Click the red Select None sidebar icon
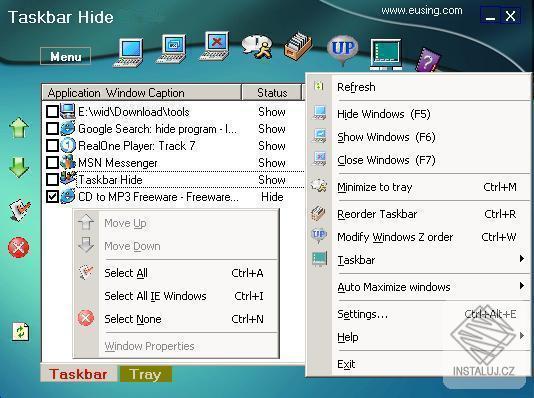 [x=18, y=247]
